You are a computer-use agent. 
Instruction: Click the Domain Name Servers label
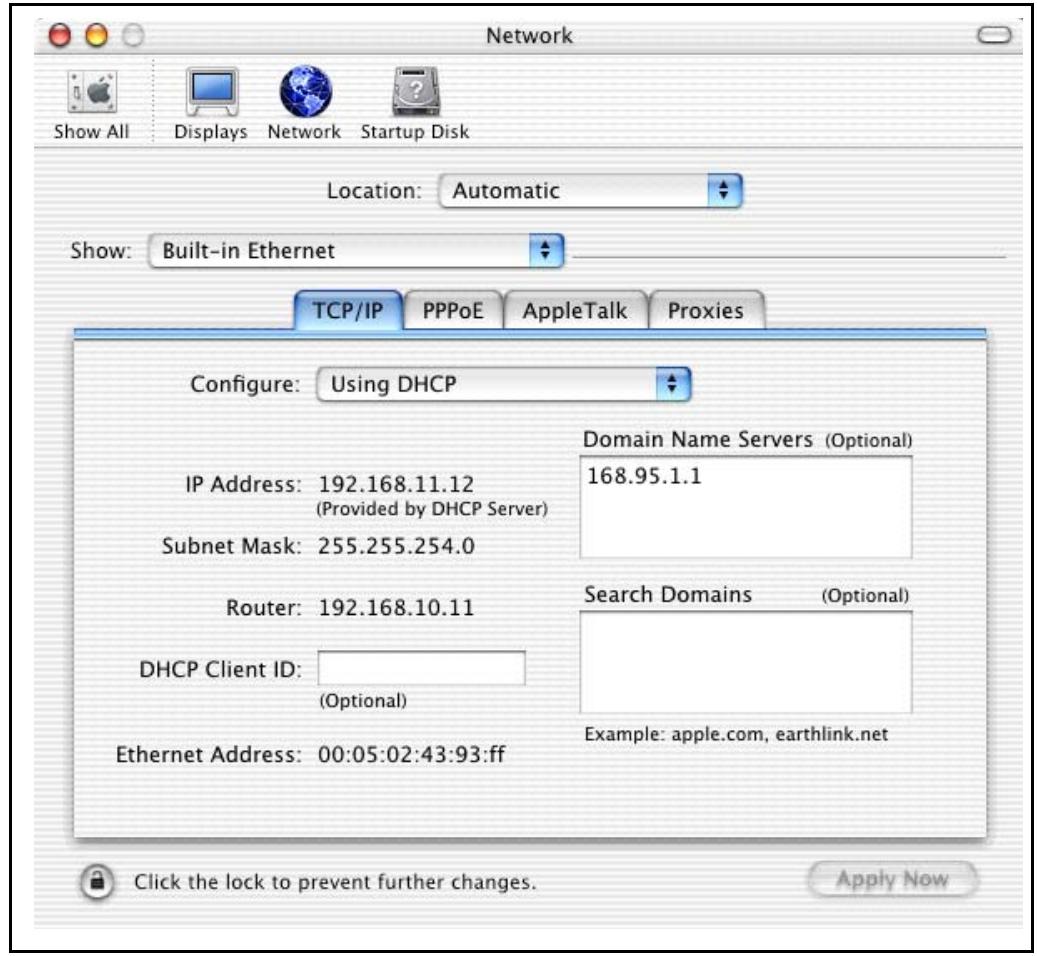pos(698,440)
